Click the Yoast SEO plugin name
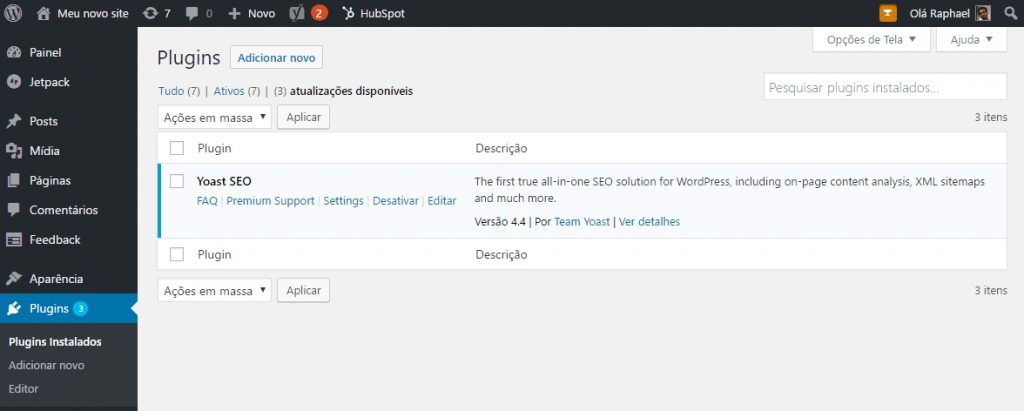 [x=224, y=182]
